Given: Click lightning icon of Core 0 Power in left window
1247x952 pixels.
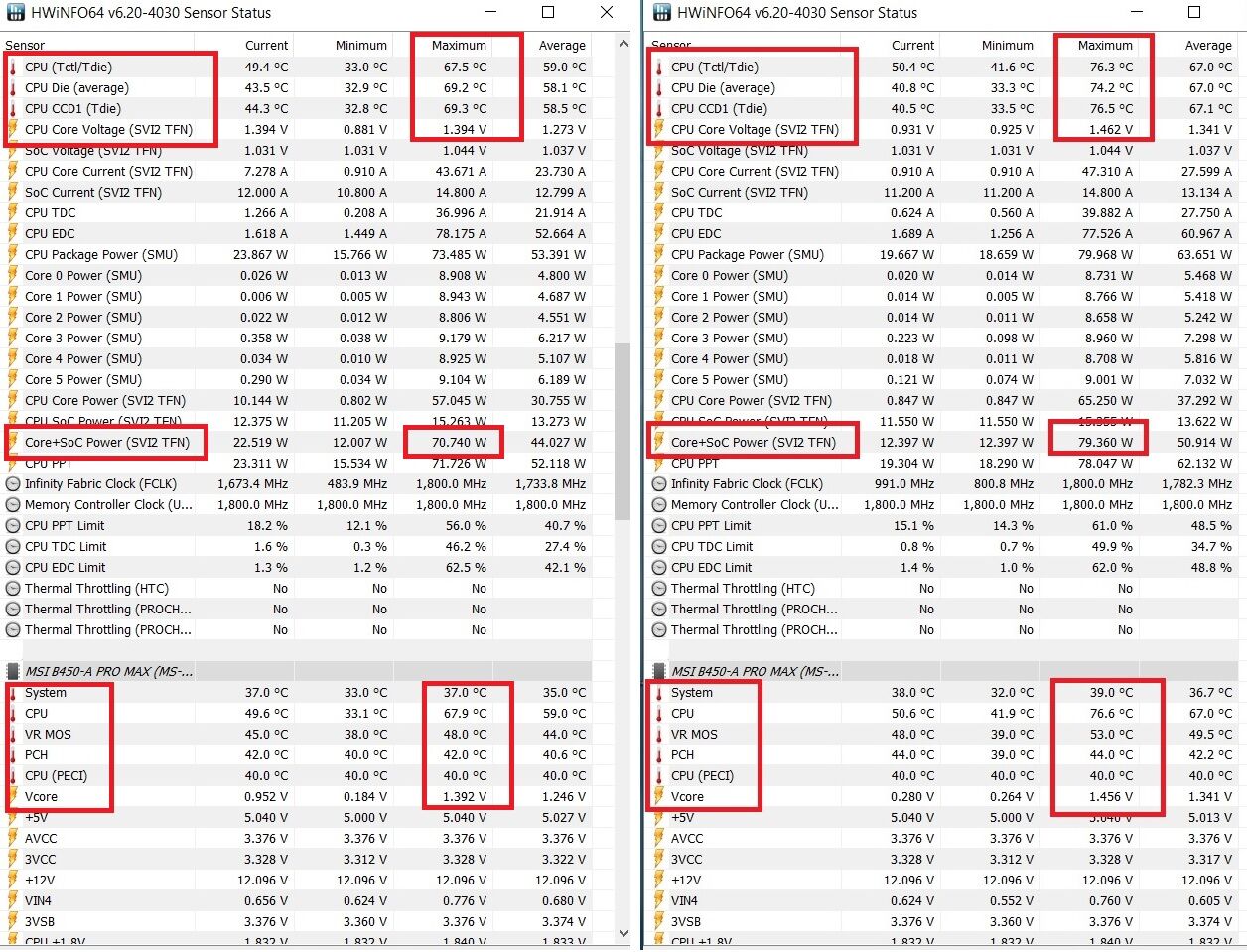Looking at the screenshot, I should (13, 276).
